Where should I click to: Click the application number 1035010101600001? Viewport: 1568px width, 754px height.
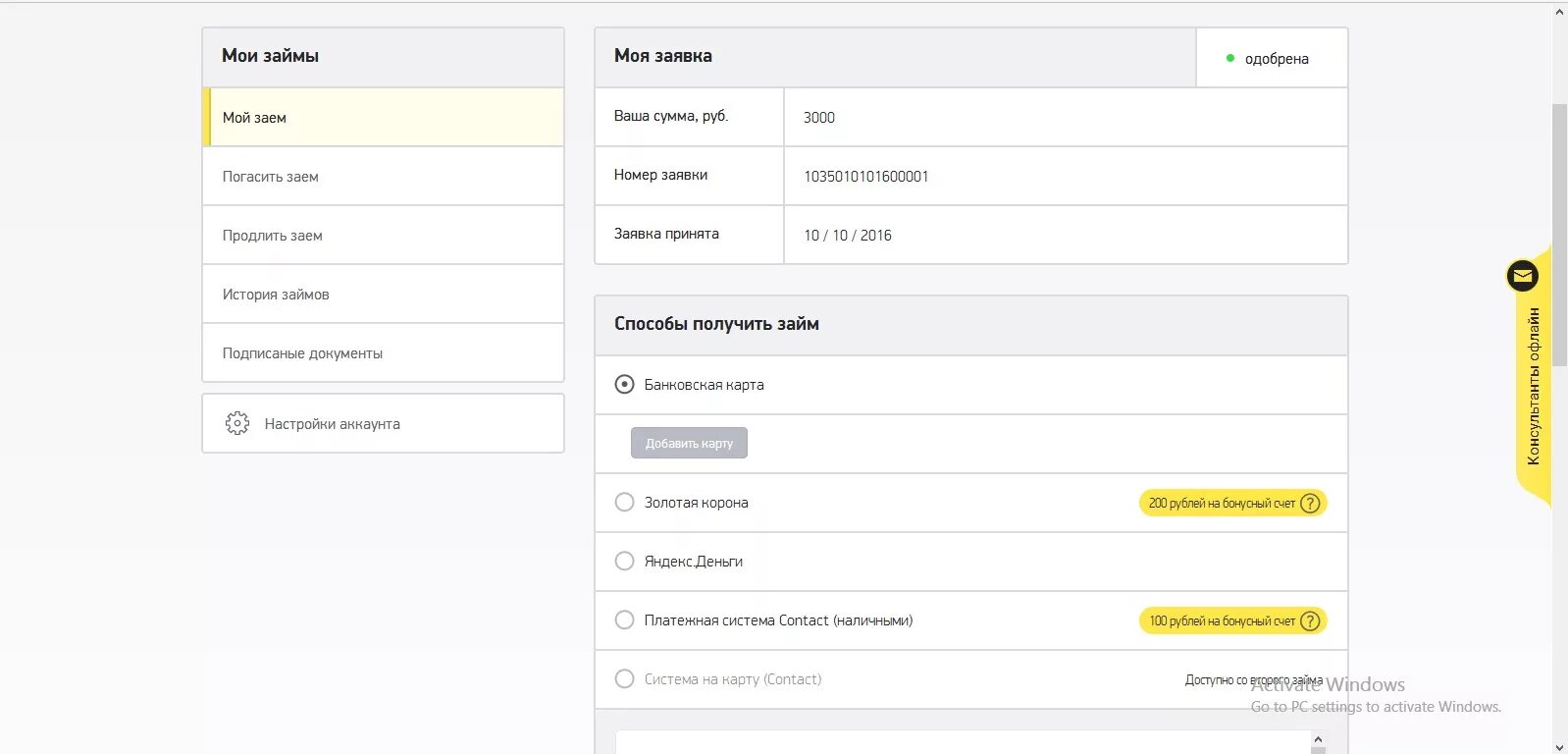coord(865,177)
